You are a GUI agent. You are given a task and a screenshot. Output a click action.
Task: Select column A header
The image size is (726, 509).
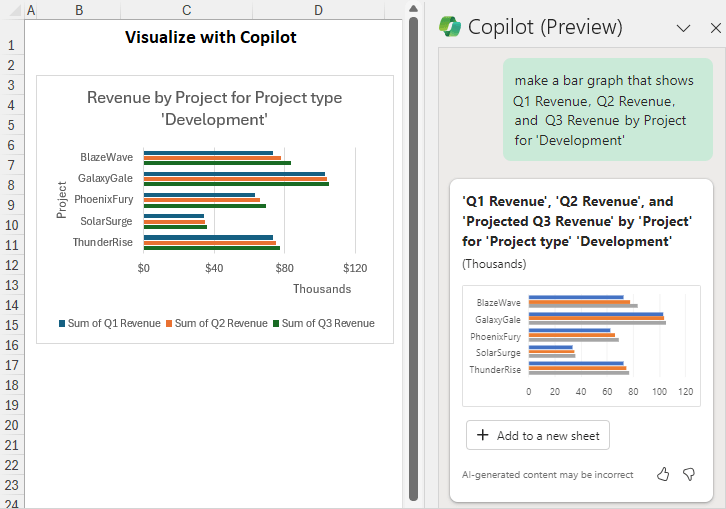(x=31, y=10)
